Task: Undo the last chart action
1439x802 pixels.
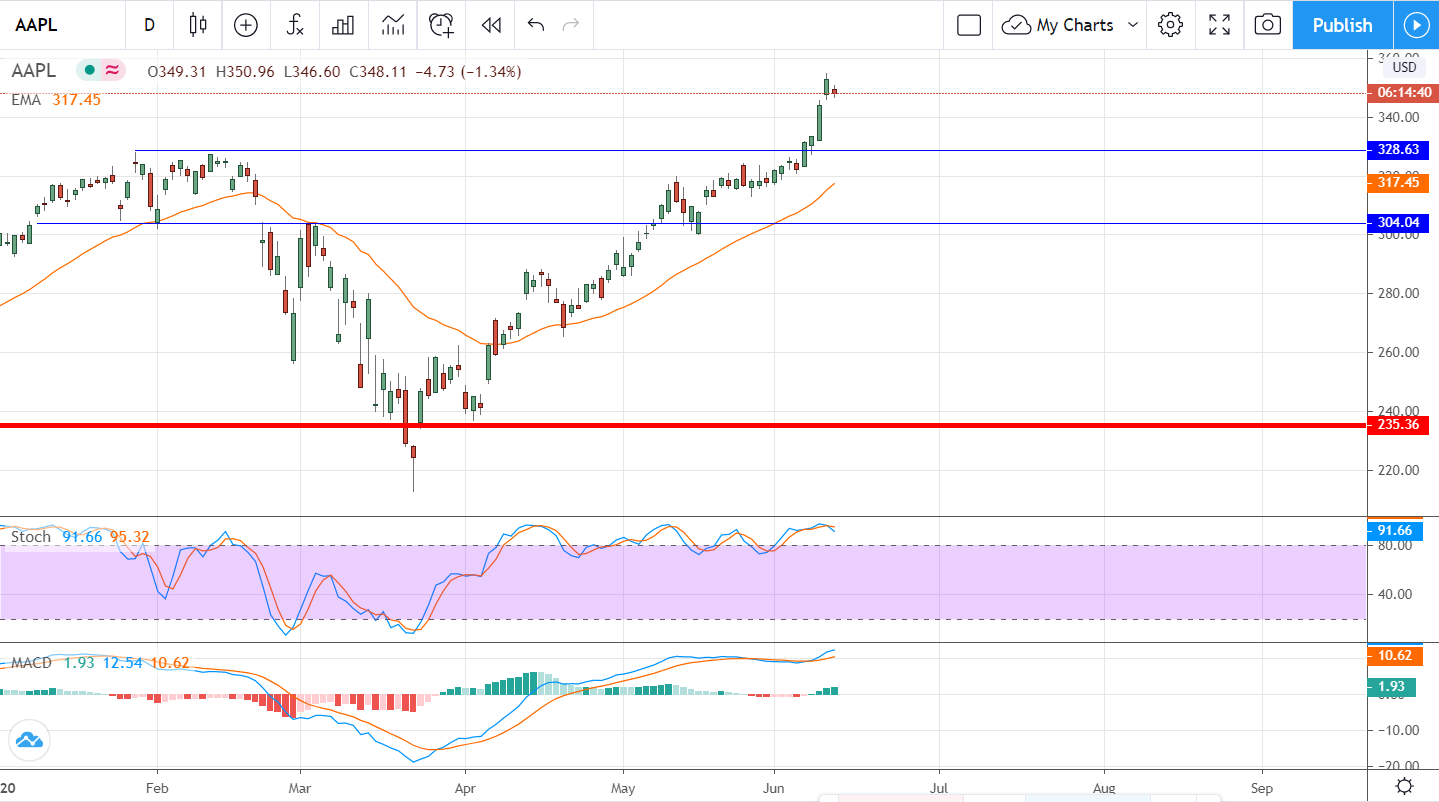Action: [x=536, y=25]
